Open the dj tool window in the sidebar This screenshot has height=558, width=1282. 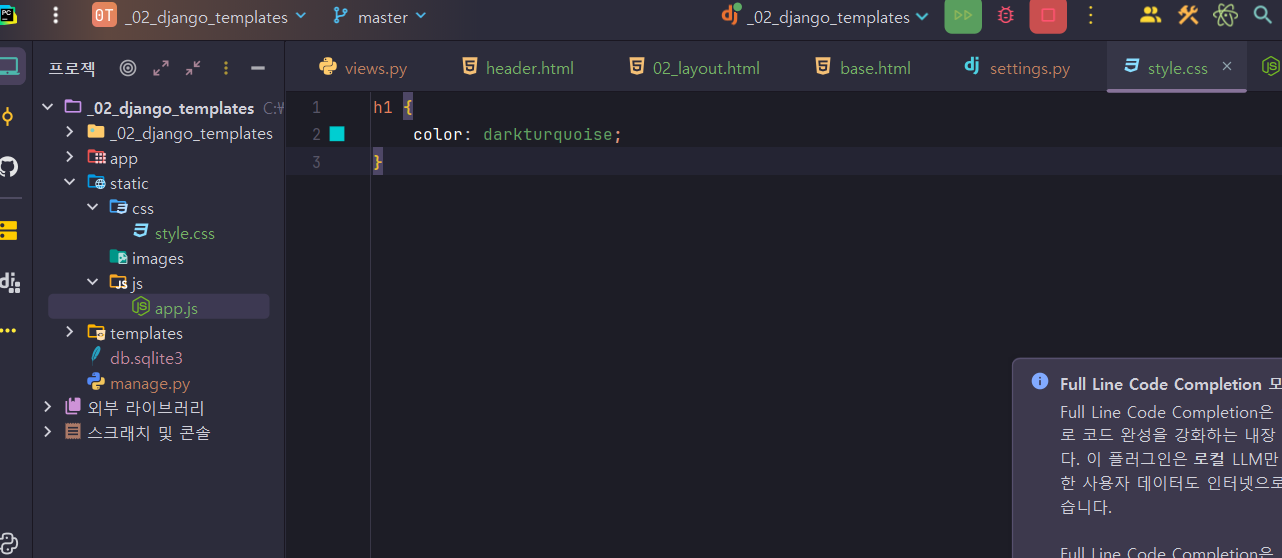pyautogui.click(x=9, y=281)
